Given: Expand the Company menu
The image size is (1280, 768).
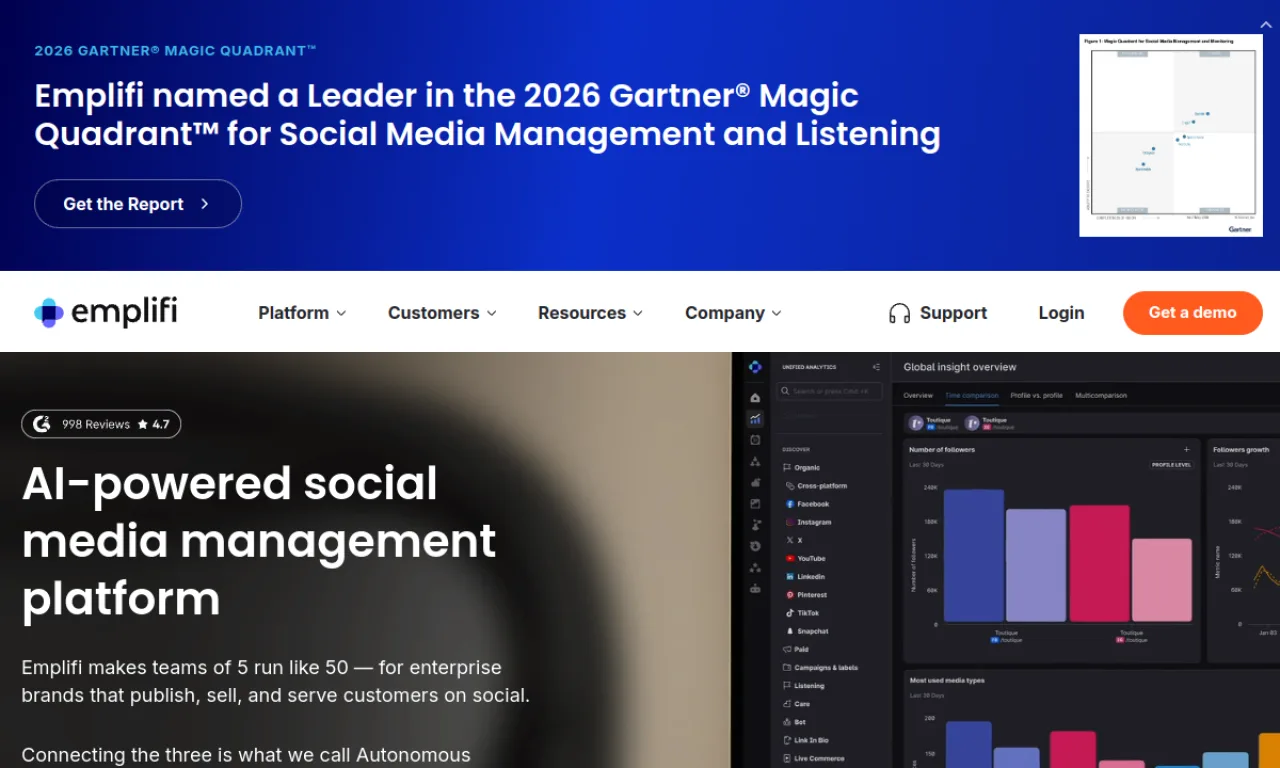Looking at the screenshot, I should point(733,313).
